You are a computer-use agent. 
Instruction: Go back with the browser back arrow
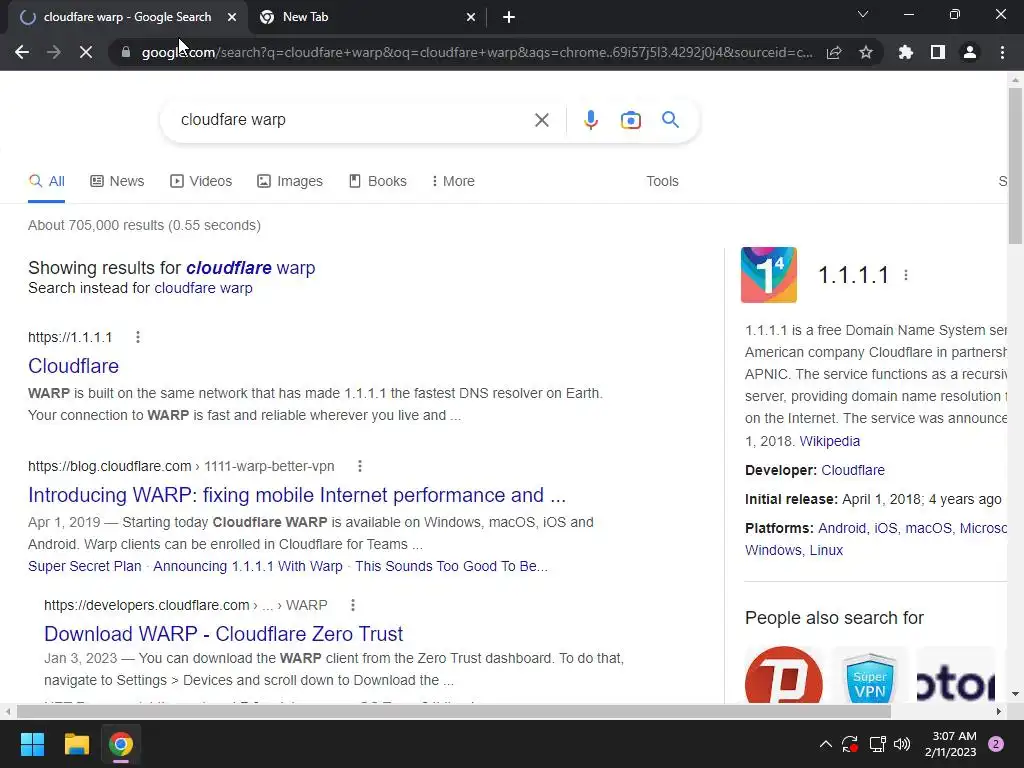coord(22,52)
